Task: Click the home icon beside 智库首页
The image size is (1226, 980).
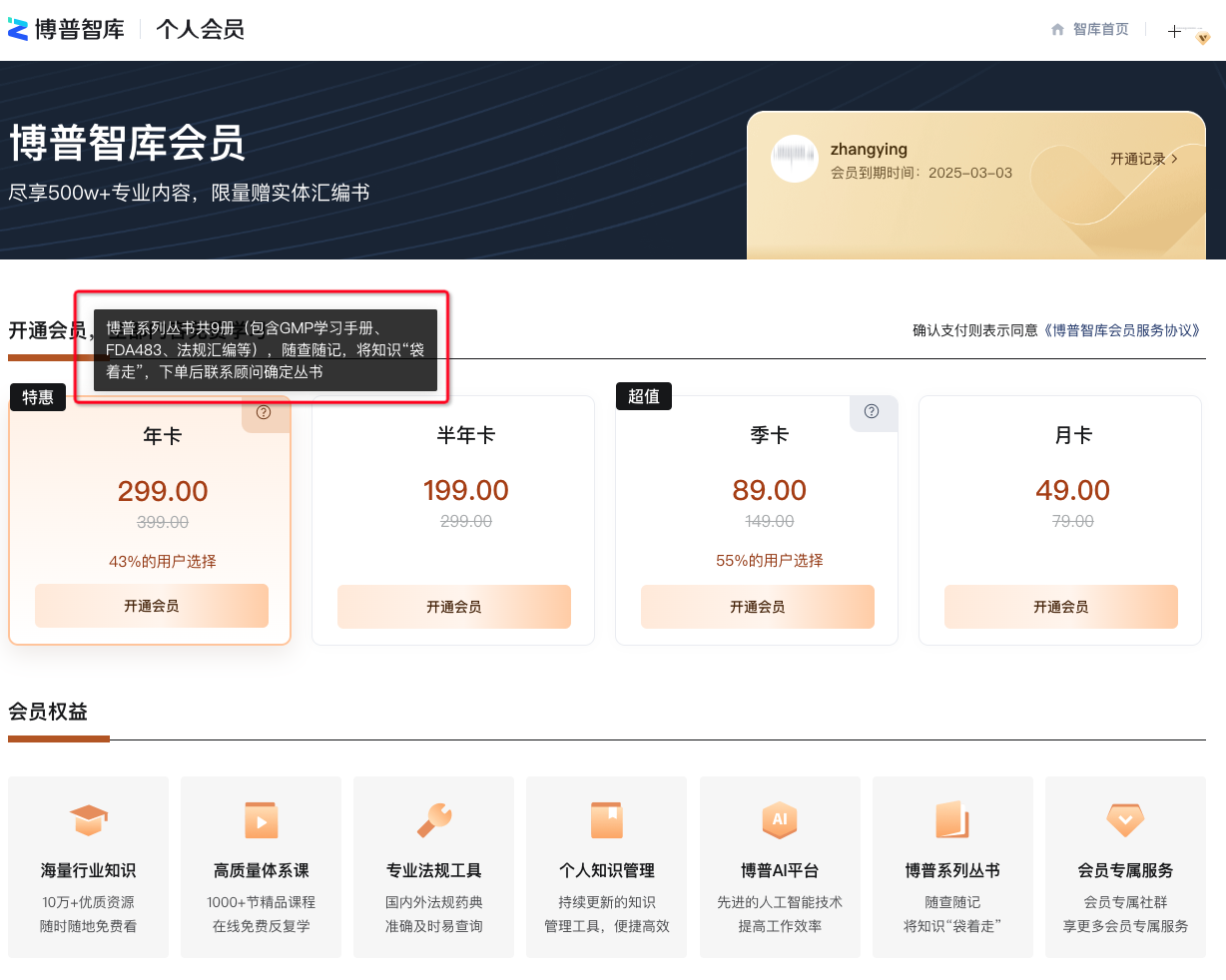Action: [x=1058, y=30]
